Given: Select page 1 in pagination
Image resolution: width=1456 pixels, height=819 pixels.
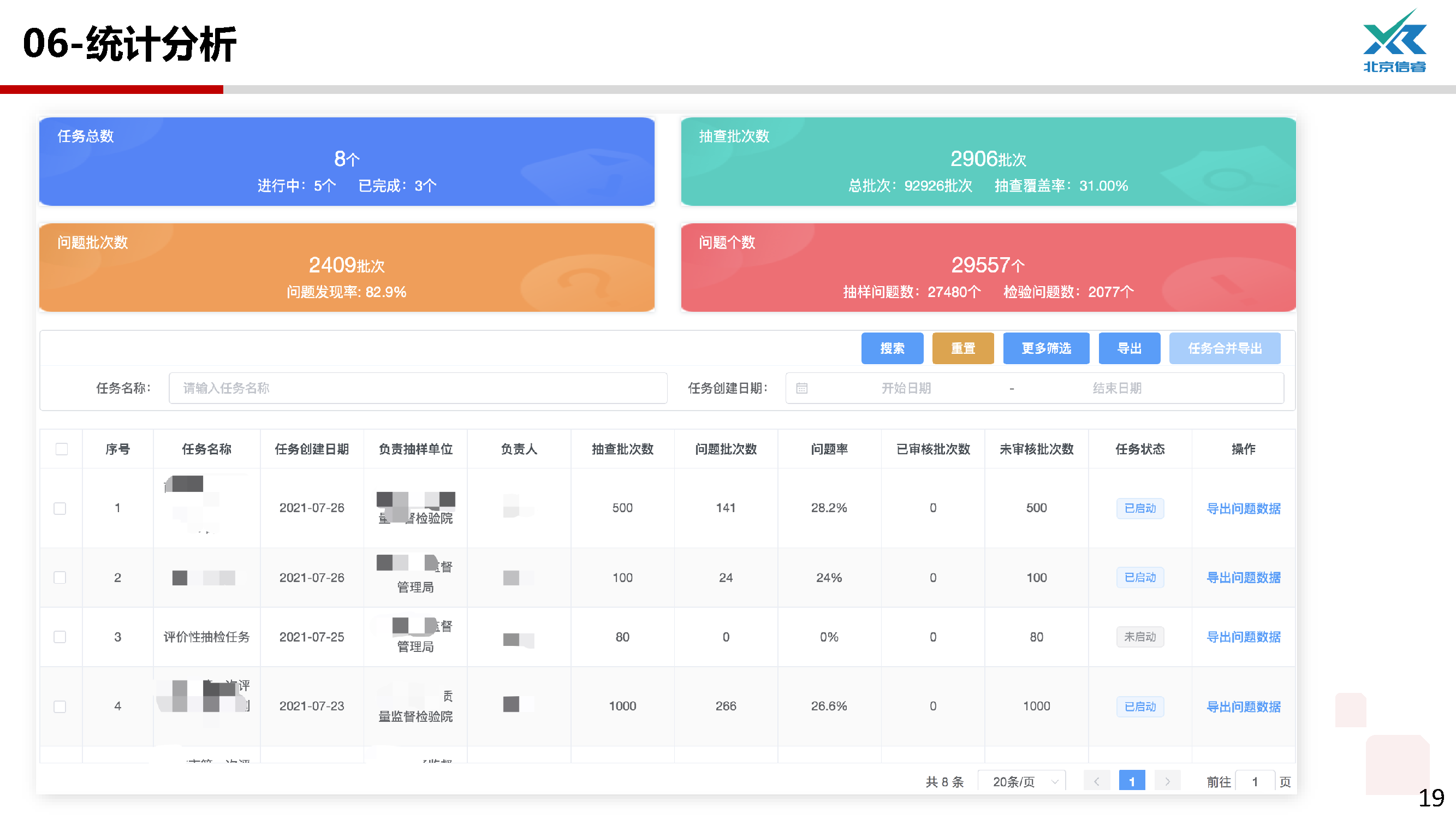Looking at the screenshot, I should tap(1132, 782).
